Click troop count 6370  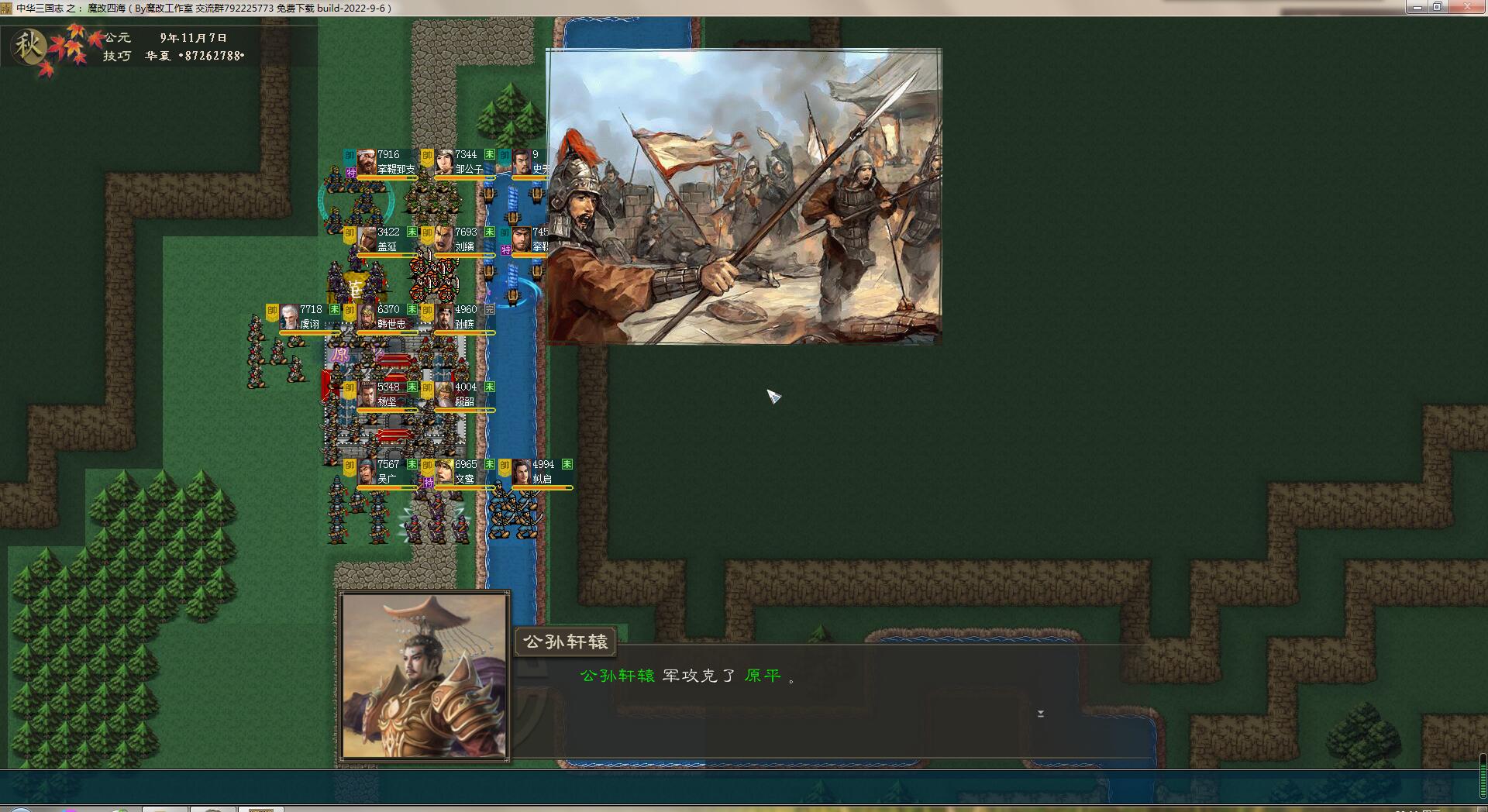click(388, 309)
